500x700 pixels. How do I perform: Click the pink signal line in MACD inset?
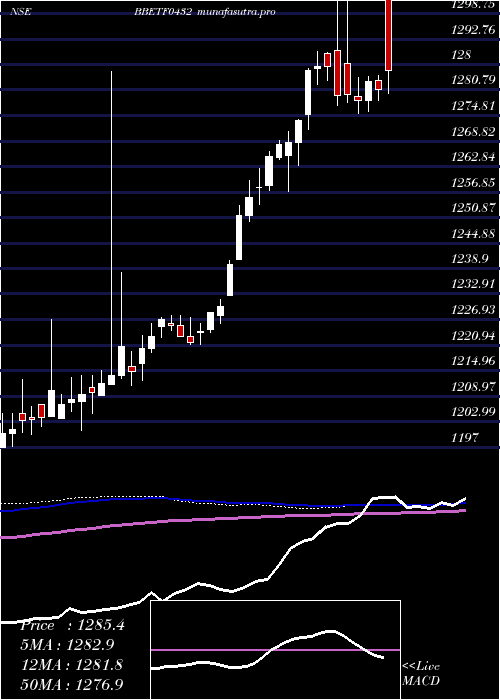click(x=275, y=650)
